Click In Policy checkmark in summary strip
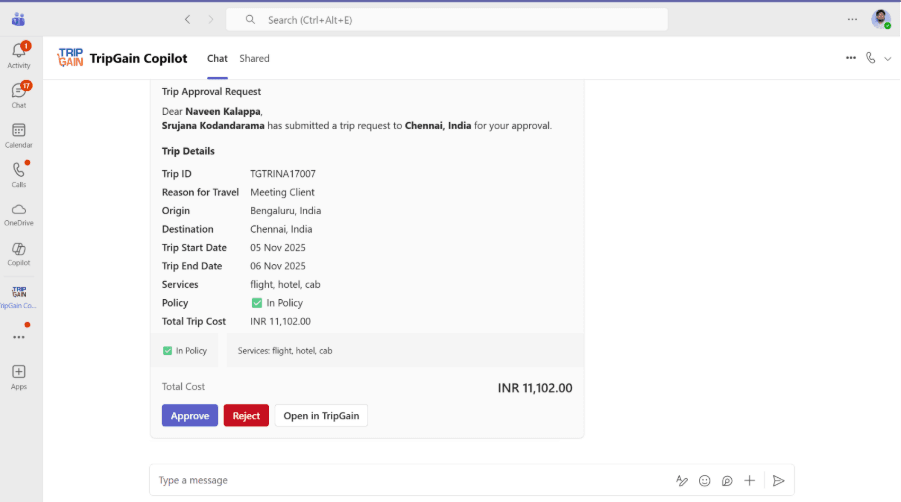 pyautogui.click(x=168, y=351)
